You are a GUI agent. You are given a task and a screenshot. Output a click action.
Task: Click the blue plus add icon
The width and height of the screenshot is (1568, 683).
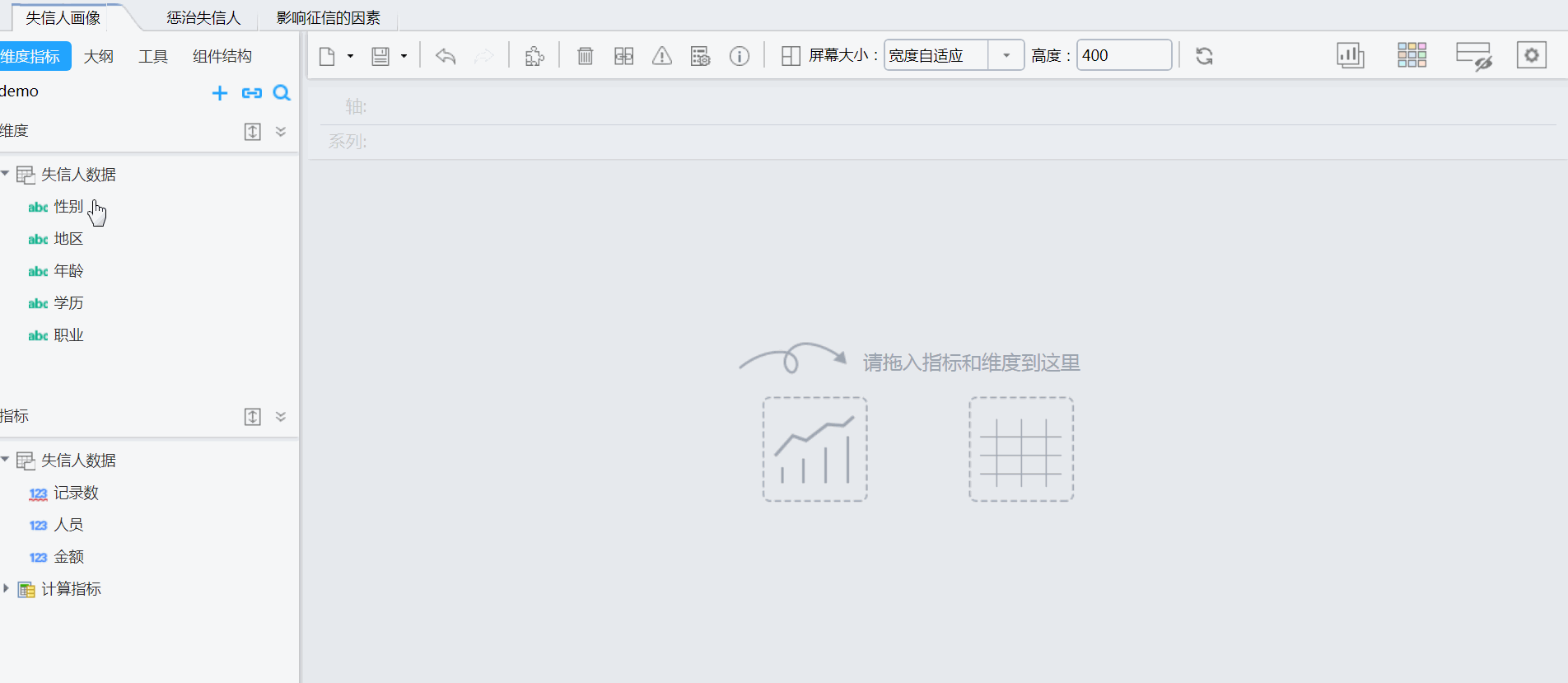(220, 93)
